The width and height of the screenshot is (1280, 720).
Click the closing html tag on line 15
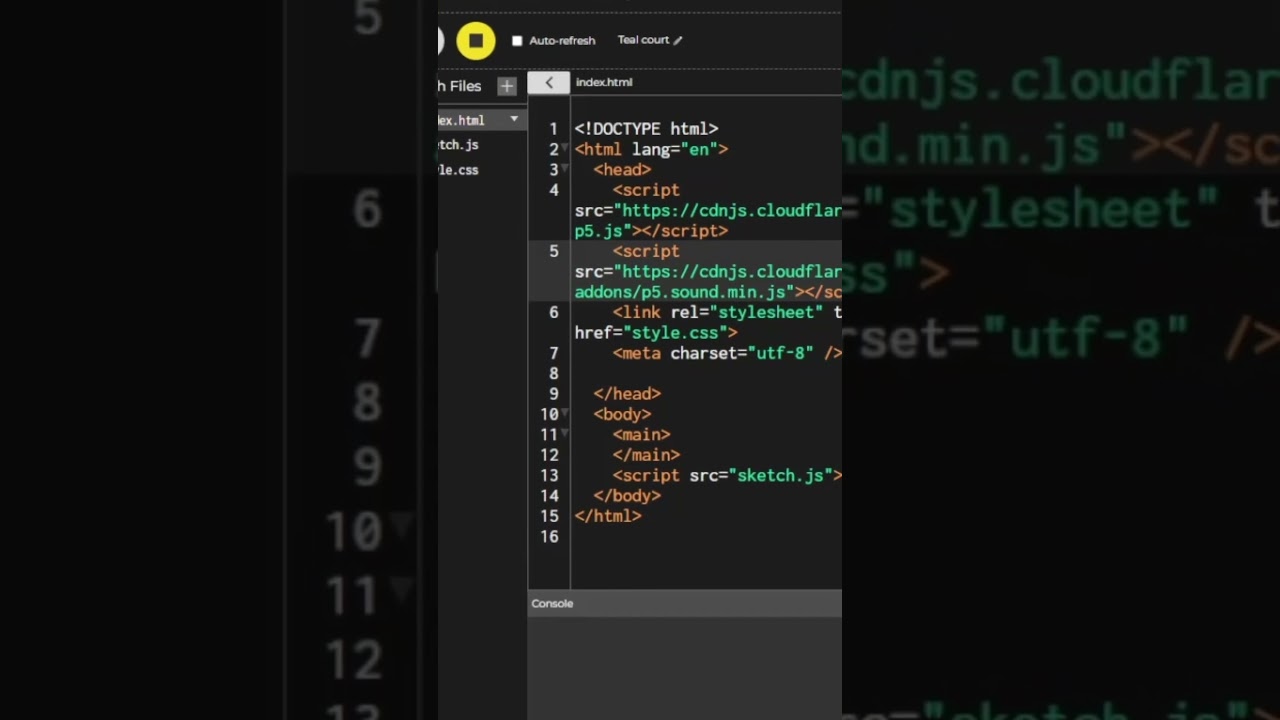click(608, 516)
